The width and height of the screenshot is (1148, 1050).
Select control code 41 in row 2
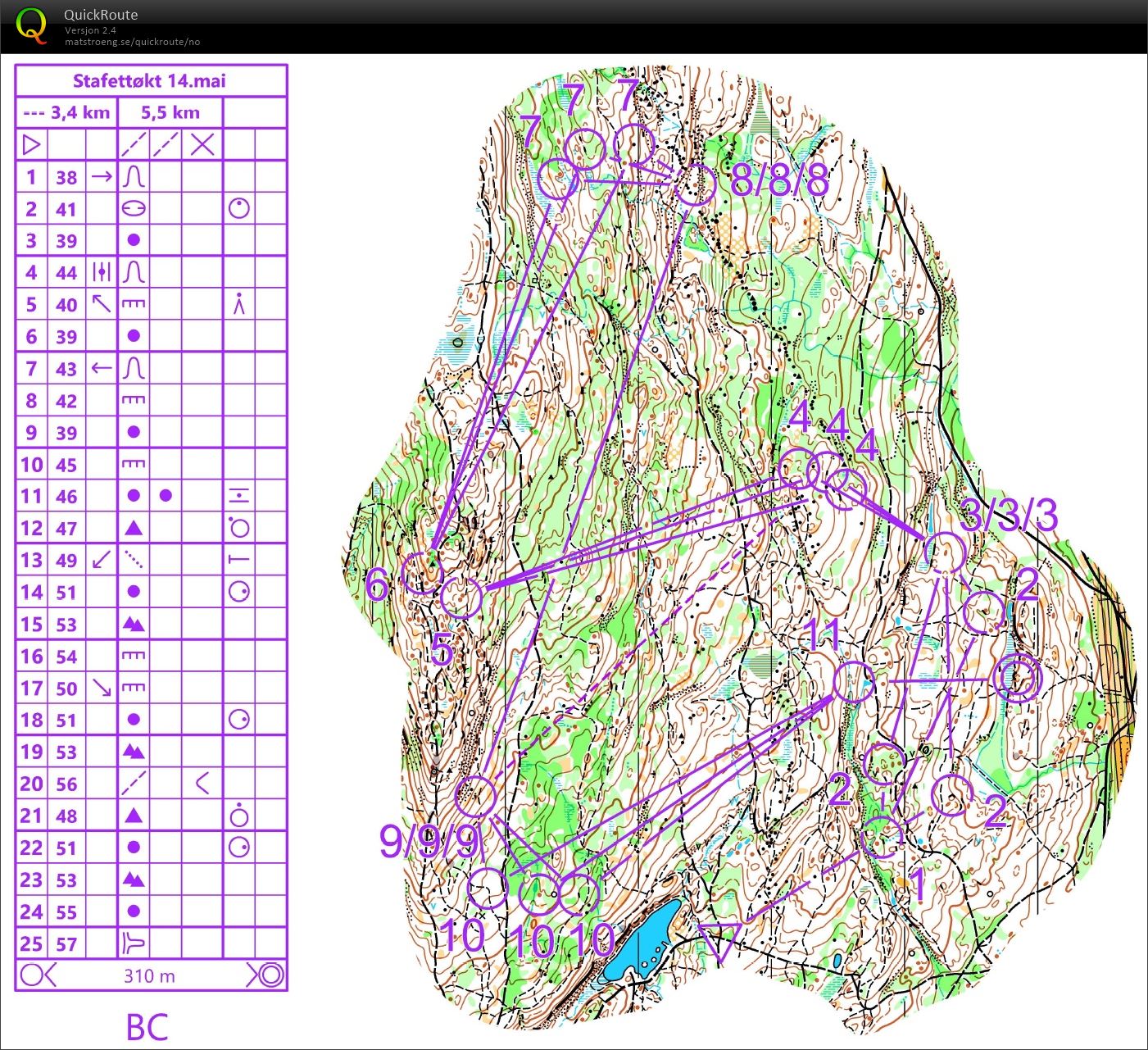pyautogui.click(x=66, y=209)
